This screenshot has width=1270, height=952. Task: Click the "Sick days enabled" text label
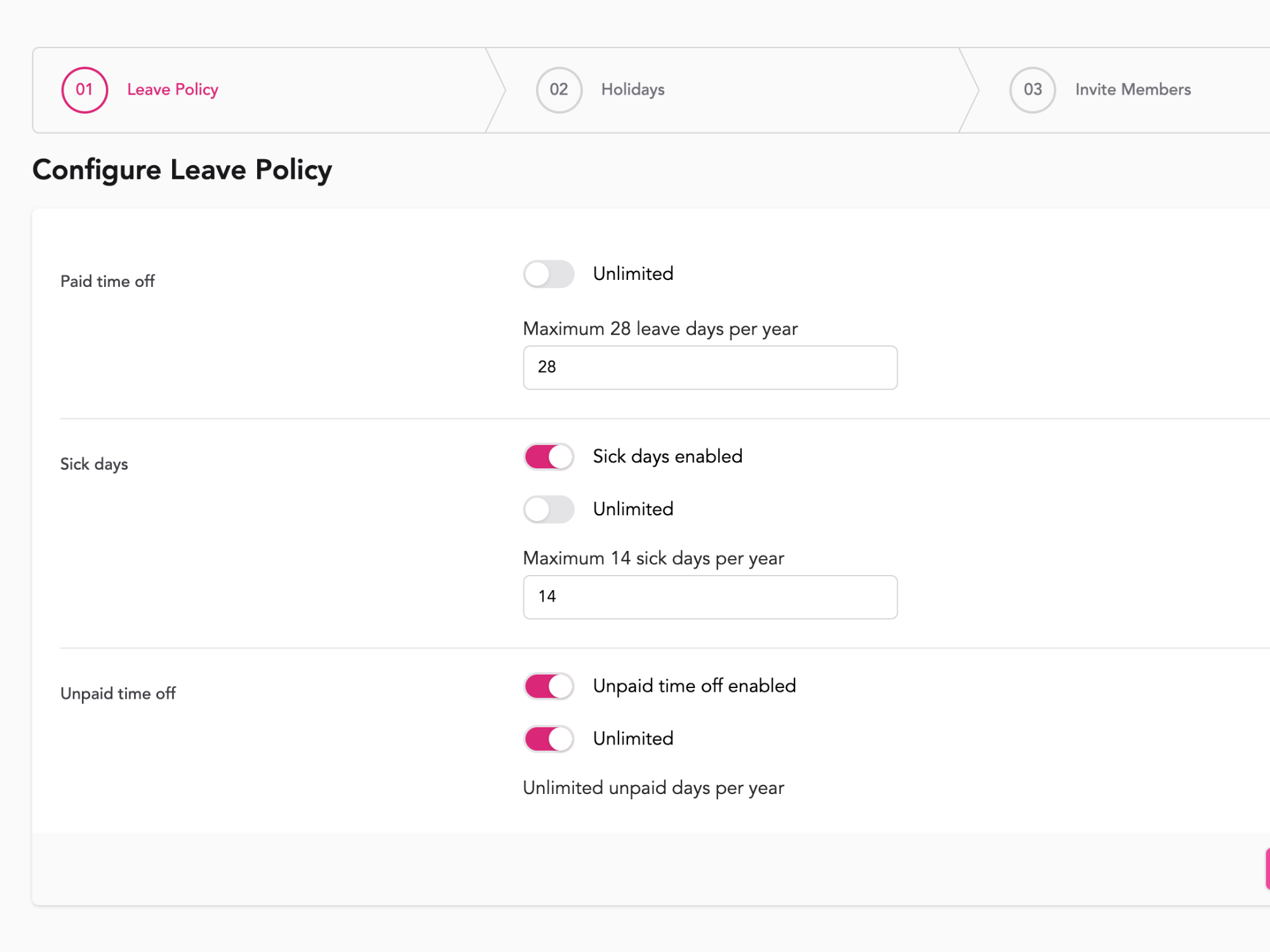667,457
